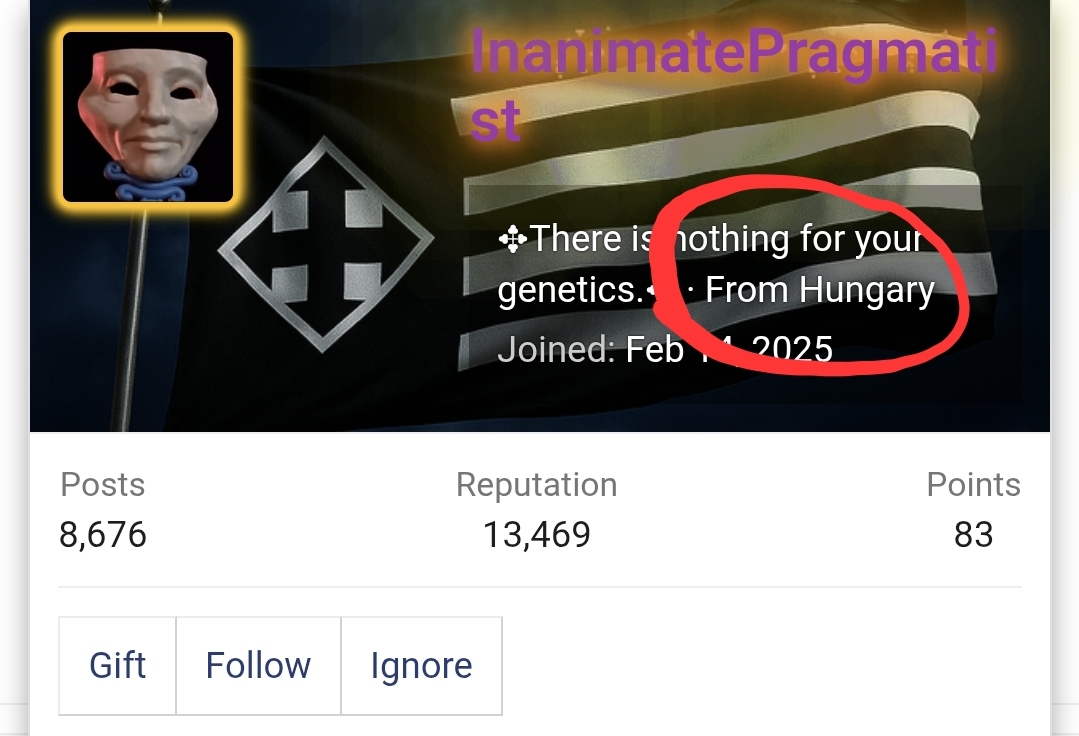Image resolution: width=1079 pixels, height=736 pixels.
Task: Click the From Hungary location text
Action: pyautogui.click(x=820, y=290)
